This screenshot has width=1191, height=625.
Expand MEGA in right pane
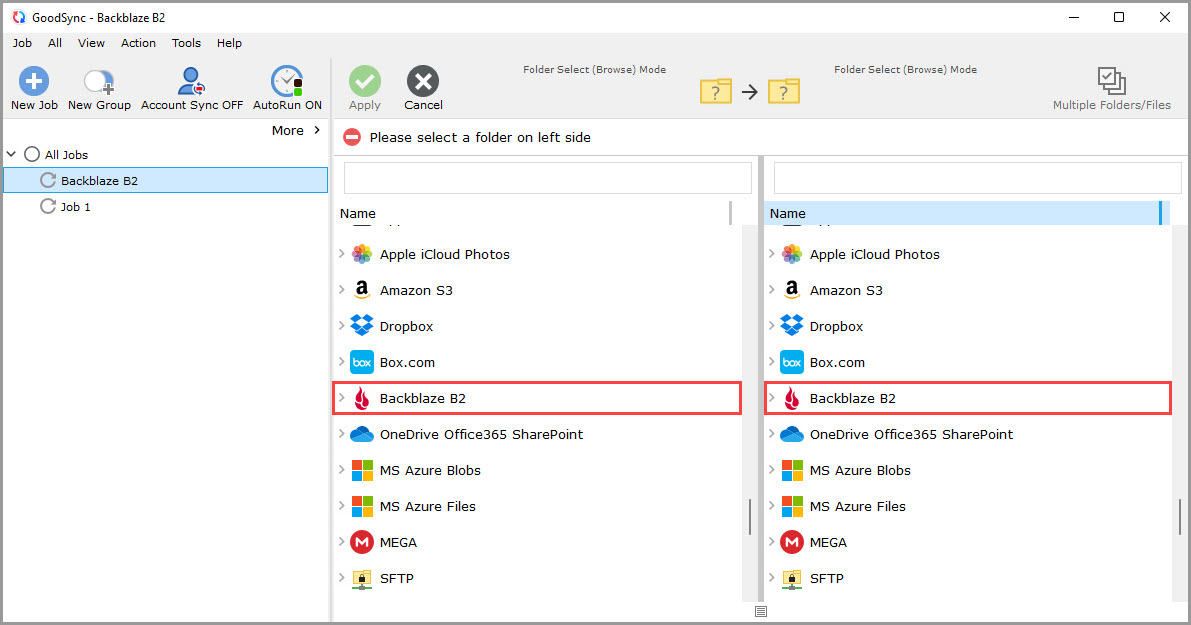pos(772,541)
